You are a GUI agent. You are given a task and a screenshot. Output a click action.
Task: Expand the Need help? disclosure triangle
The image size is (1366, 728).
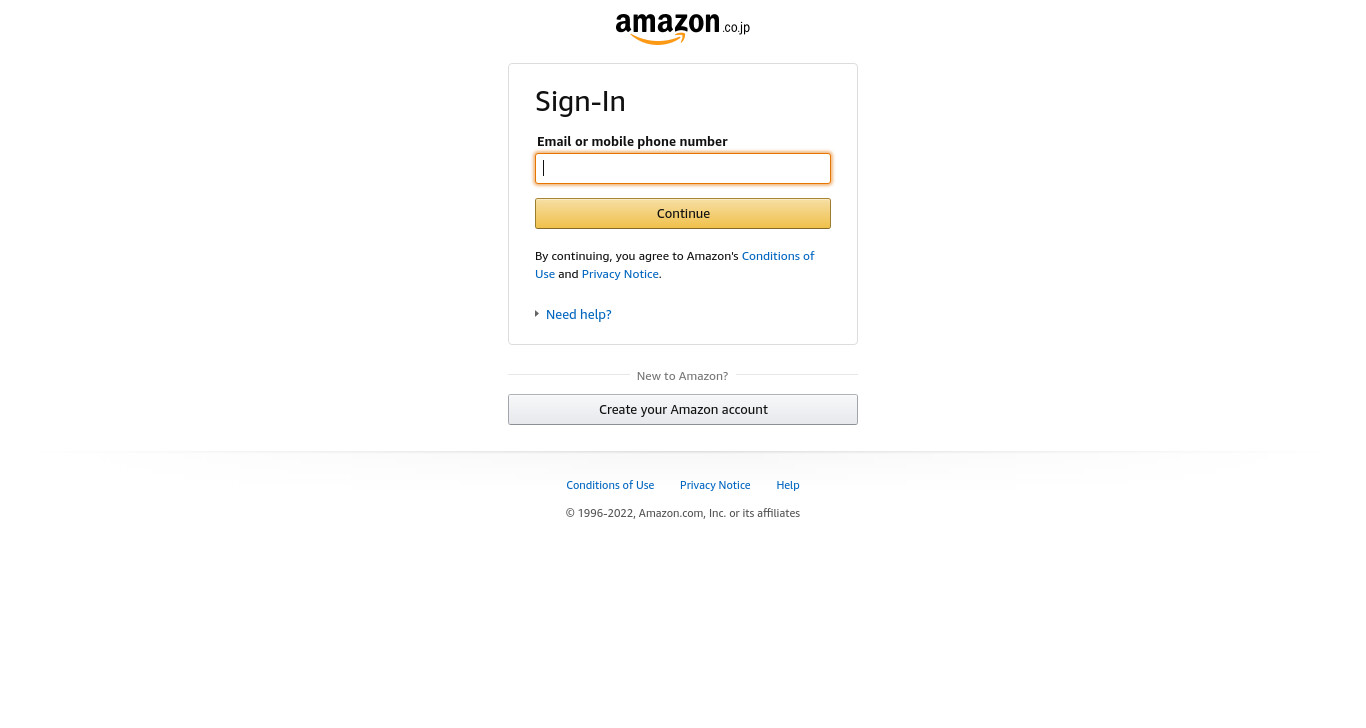point(537,314)
